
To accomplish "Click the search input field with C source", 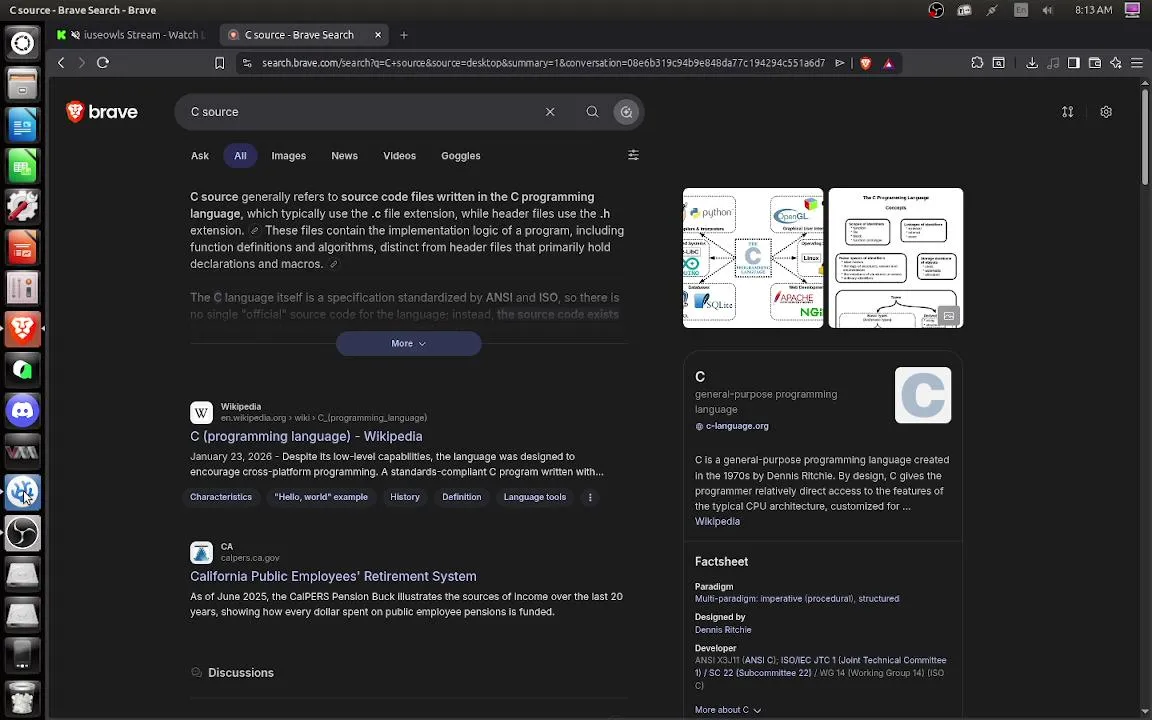I will tap(360, 112).
